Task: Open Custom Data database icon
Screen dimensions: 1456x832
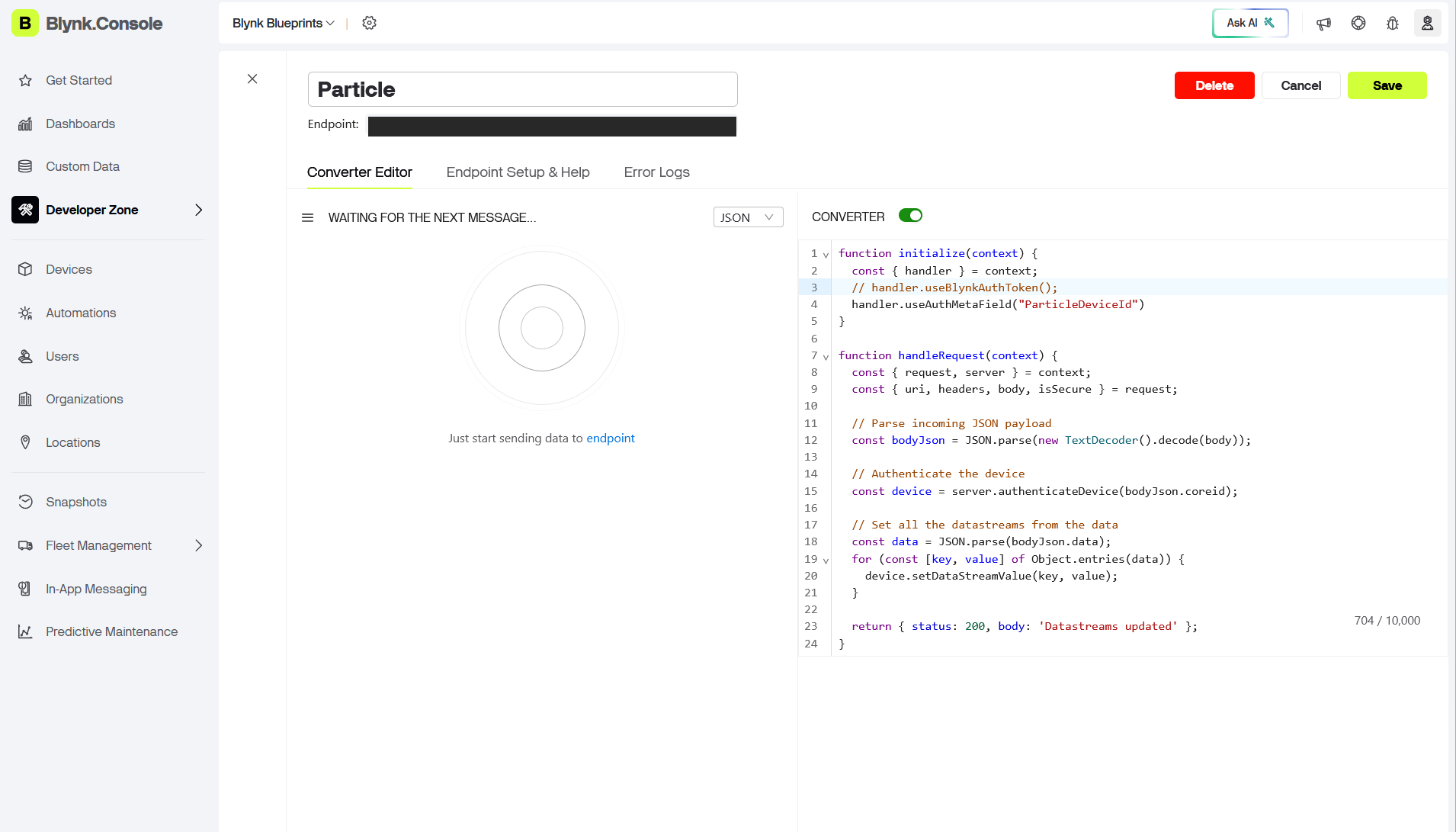Action: click(25, 166)
